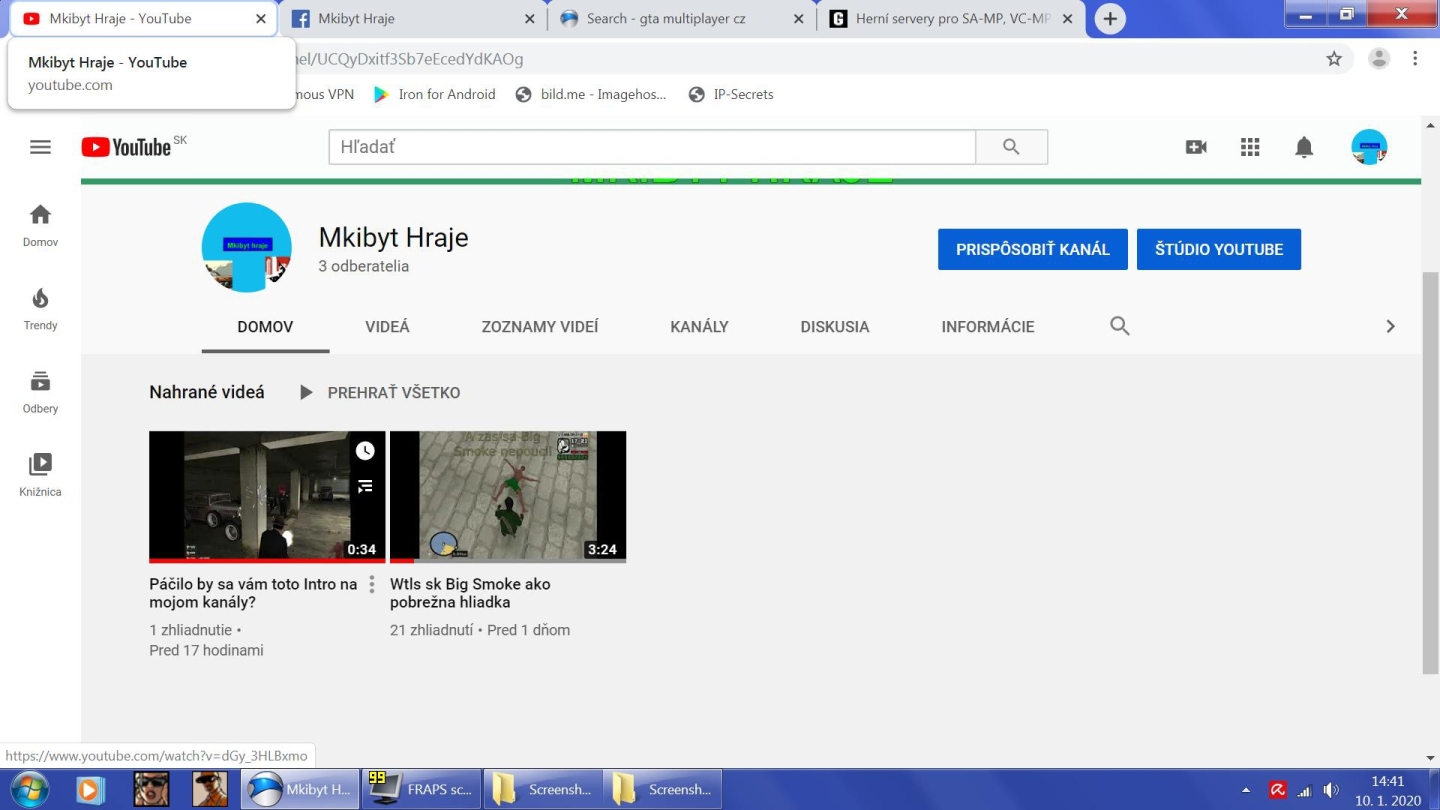Open the 3:24 Big Smoke thumbnail
Image resolution: width=1440 pixels, height=810 pixels.
click(x=508, y=497)
